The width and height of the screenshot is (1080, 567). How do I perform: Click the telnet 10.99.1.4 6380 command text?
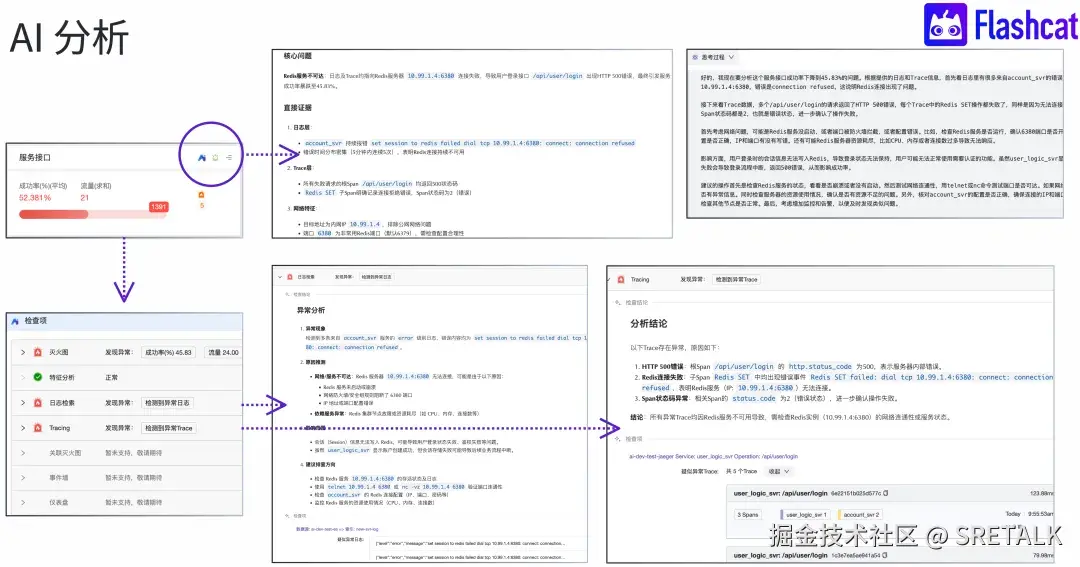(x=357, y=486)
